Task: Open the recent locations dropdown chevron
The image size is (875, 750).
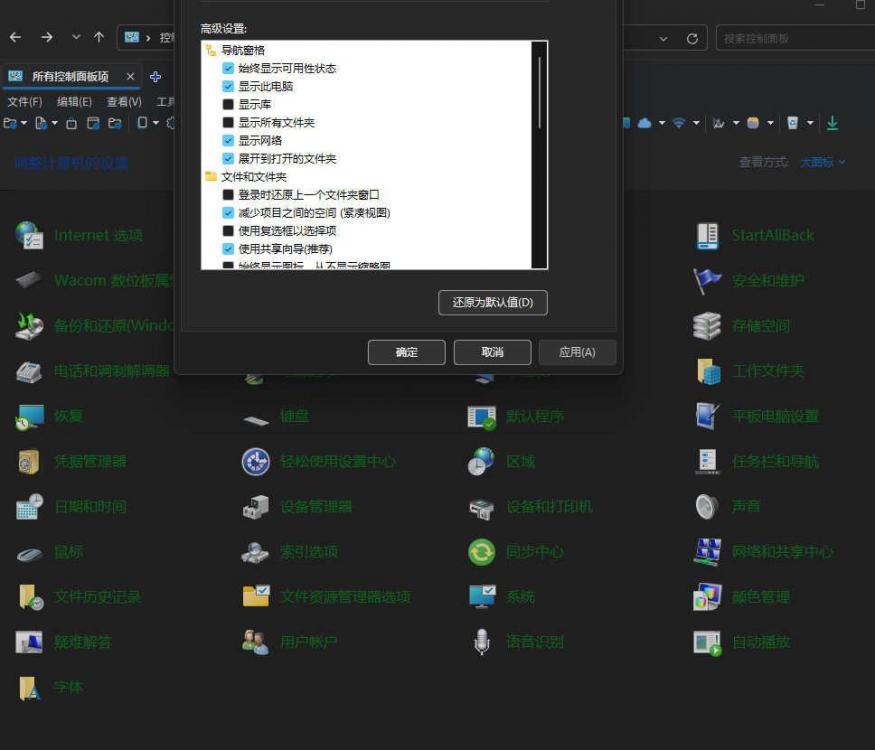Action: [76, 37]
